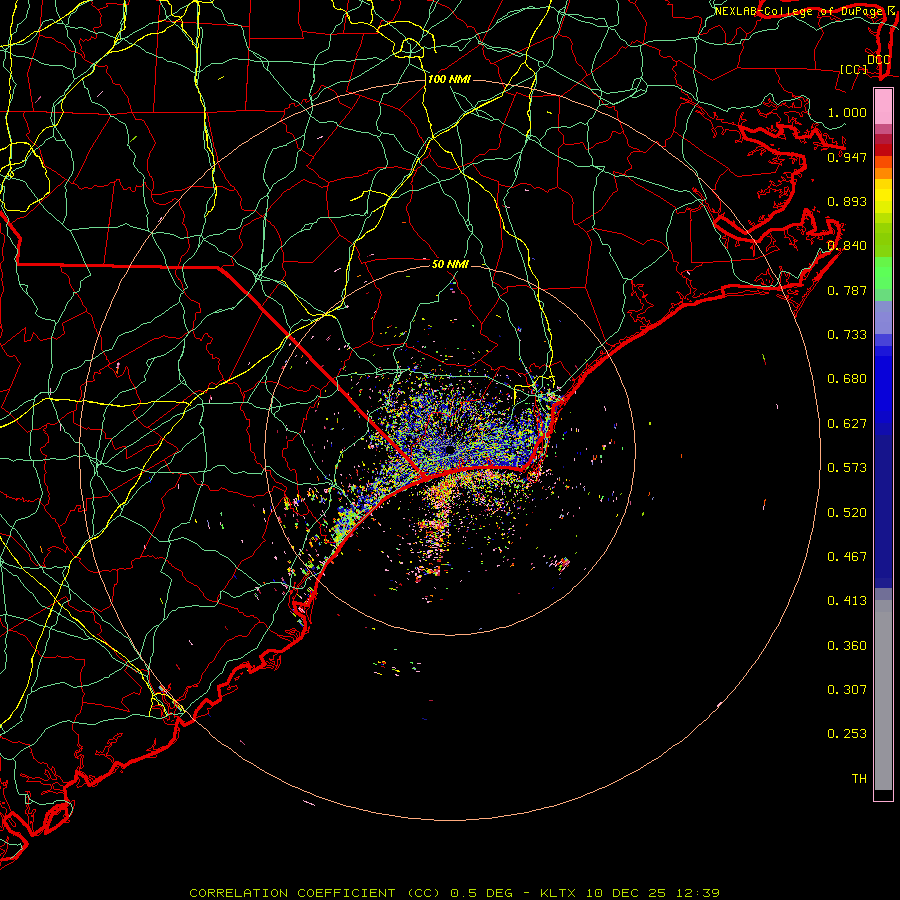Click the [CC] legend heading
Image resolution: width=900 pixels, height=900 pixels.
(853, 69)
